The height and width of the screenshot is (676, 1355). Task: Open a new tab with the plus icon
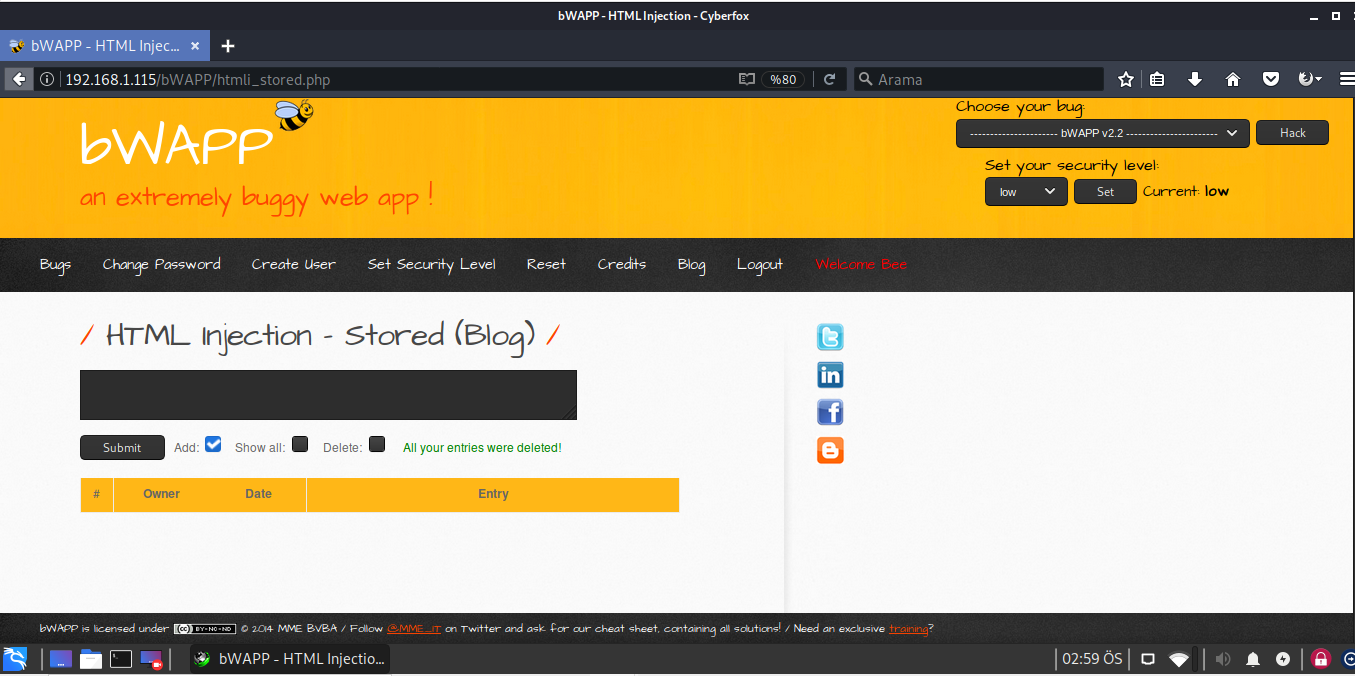click(228, 46)
